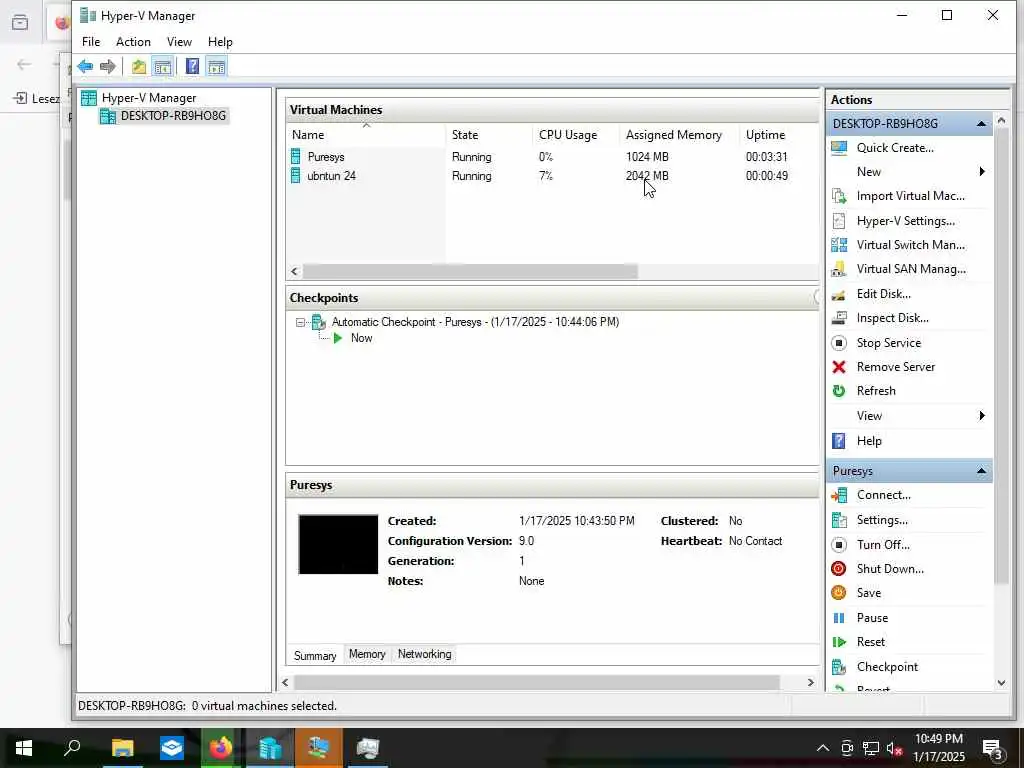Open Settings under Puresys actions
The height and width of the screenshot is (768, 1024).
click(x=882, y=520)
